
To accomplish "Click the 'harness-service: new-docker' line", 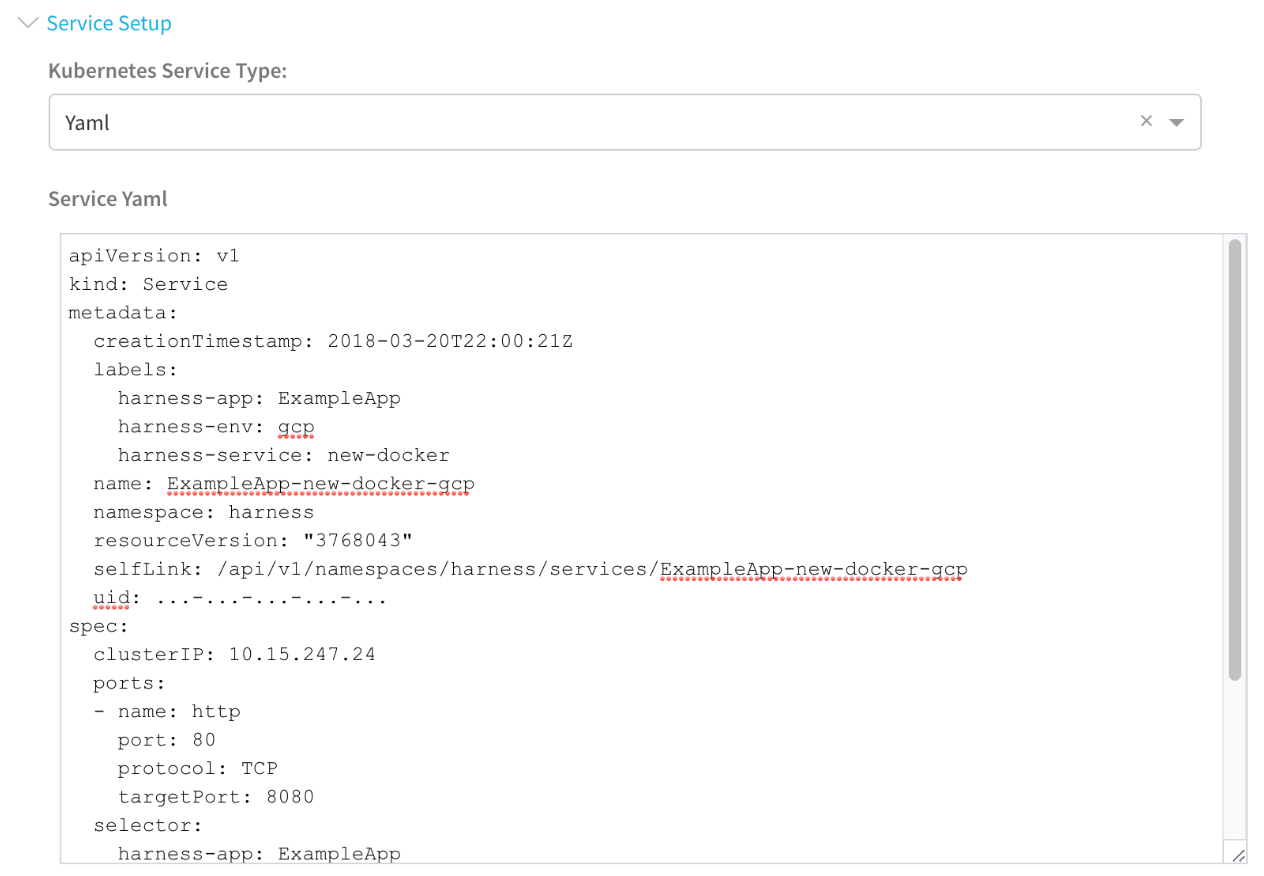I will click(284, 455).
